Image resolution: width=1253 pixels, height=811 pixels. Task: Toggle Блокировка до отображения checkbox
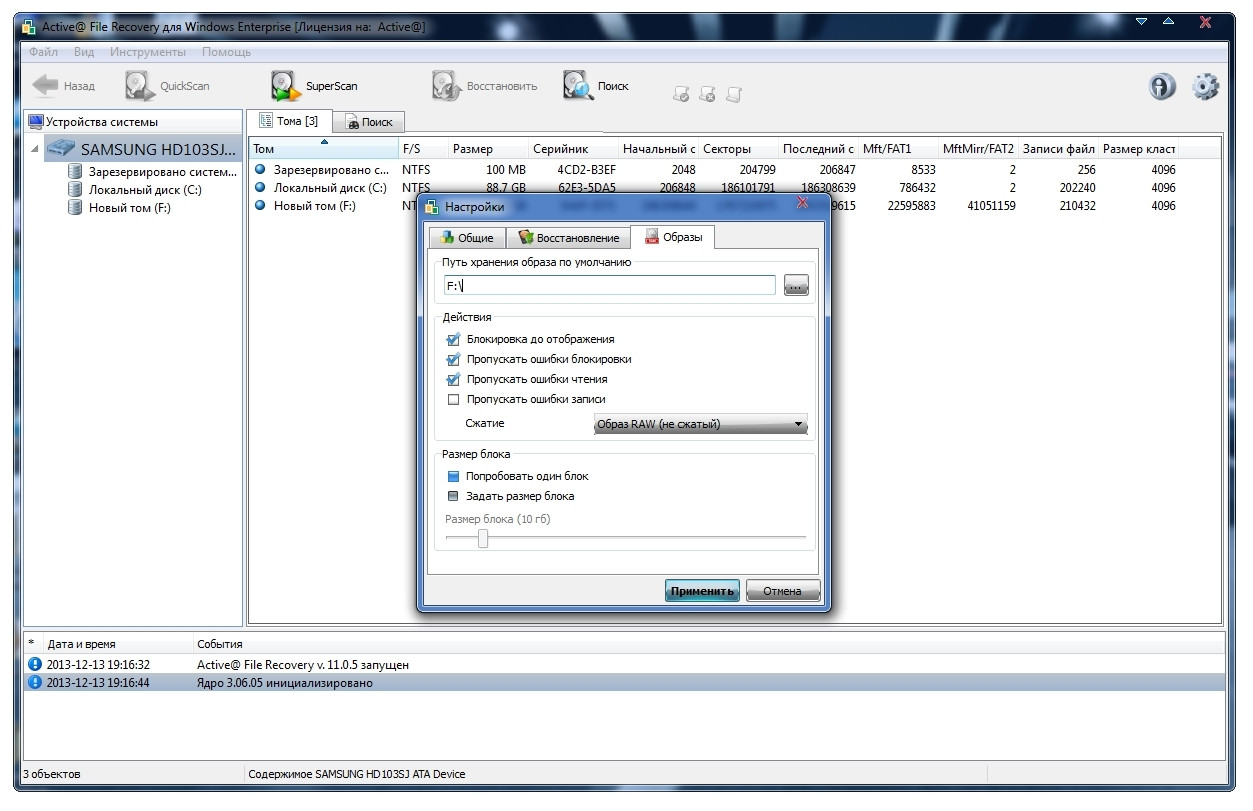click(454, 339)
